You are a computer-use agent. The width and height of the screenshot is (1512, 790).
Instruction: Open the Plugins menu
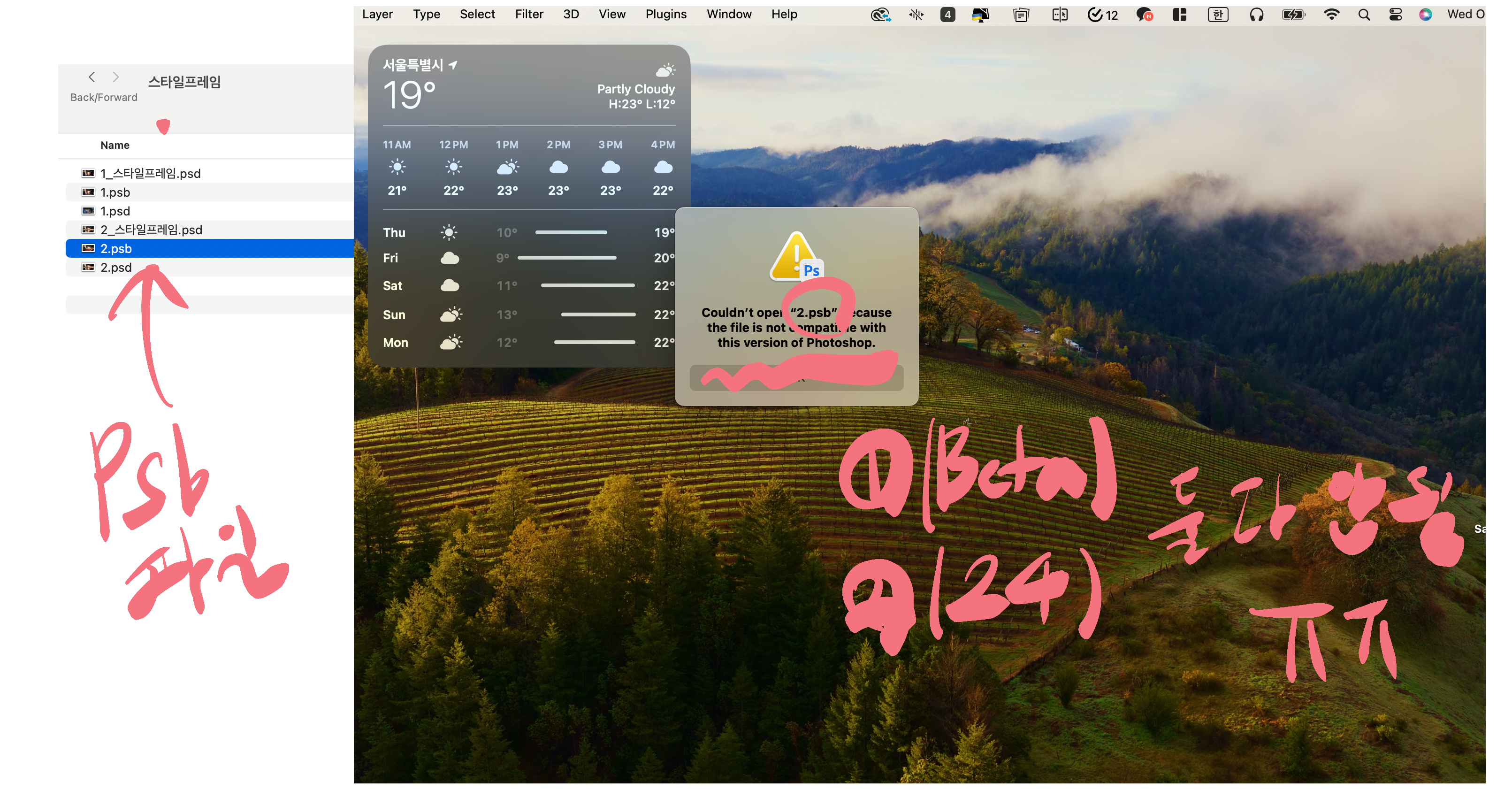(665, 14)
